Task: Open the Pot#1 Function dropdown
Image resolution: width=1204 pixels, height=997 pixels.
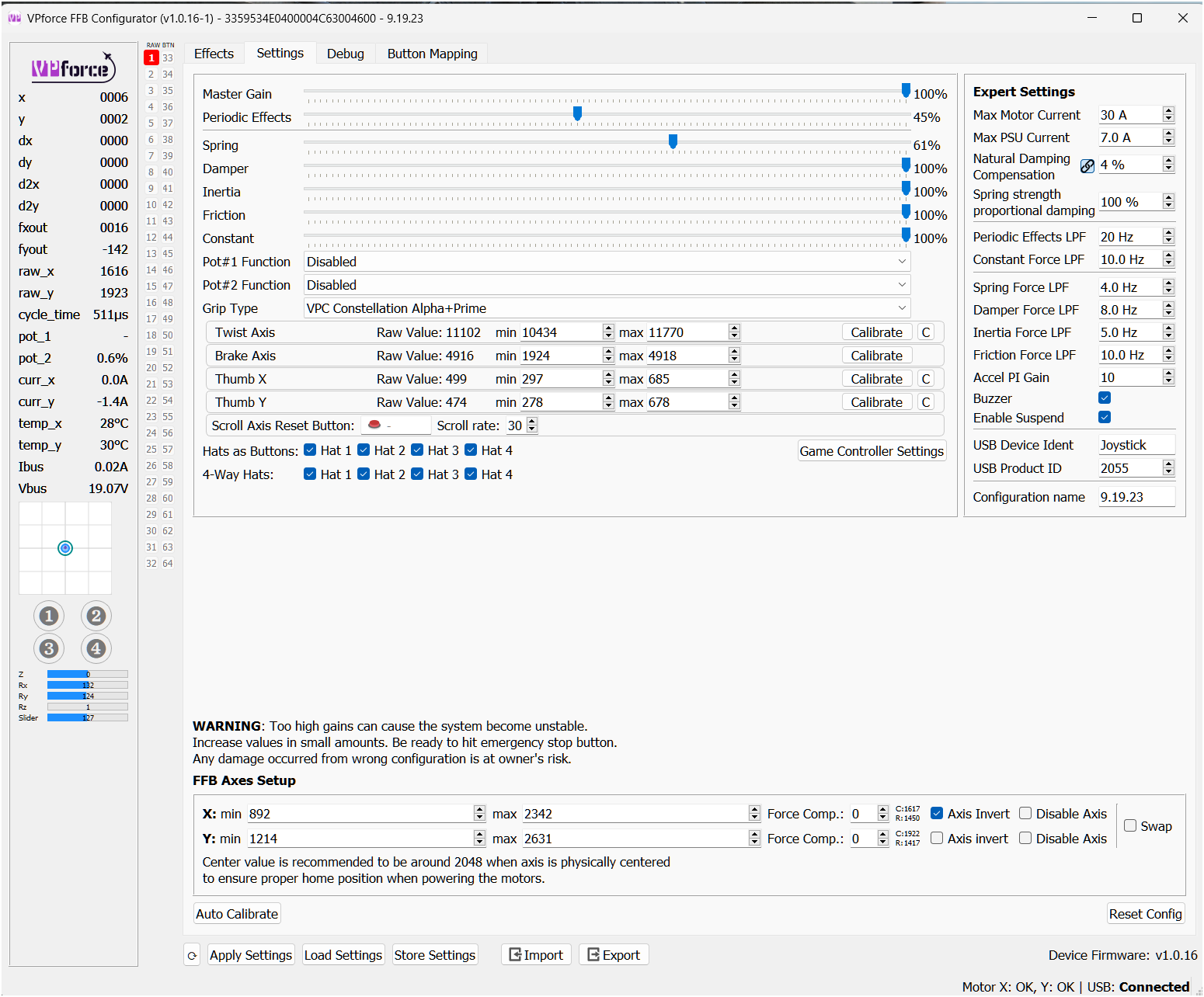Action: tap(606, 262)
